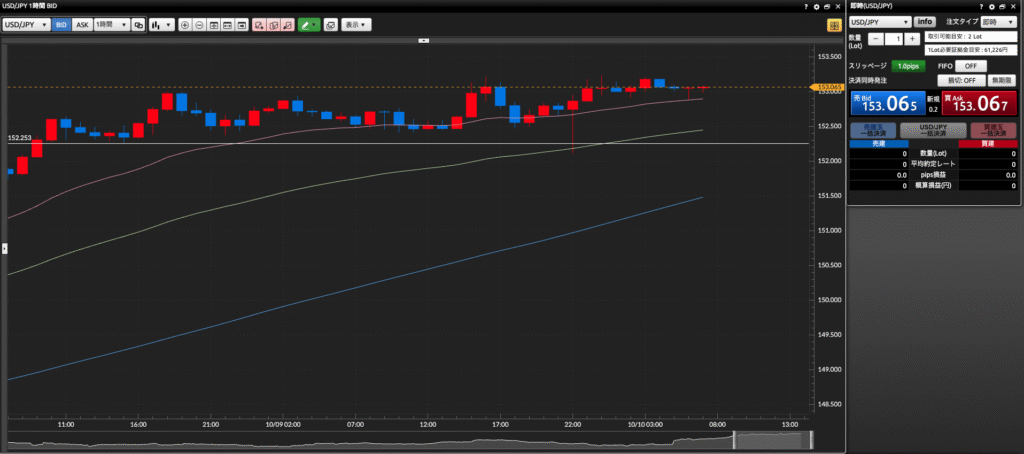Click the red Ask 153.067 buy button

click(978, 103)
